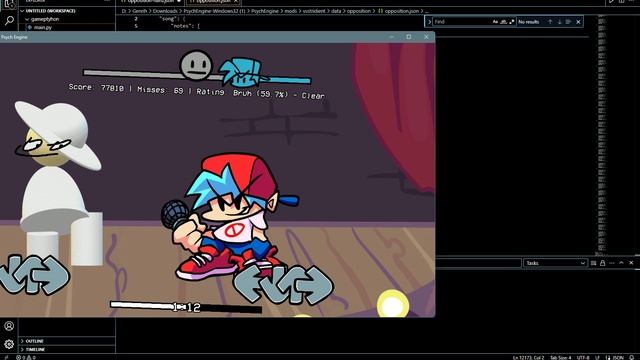The image size is (640, 360).
Task: Open the Manage gear settings icon
Action: (9, 344)
